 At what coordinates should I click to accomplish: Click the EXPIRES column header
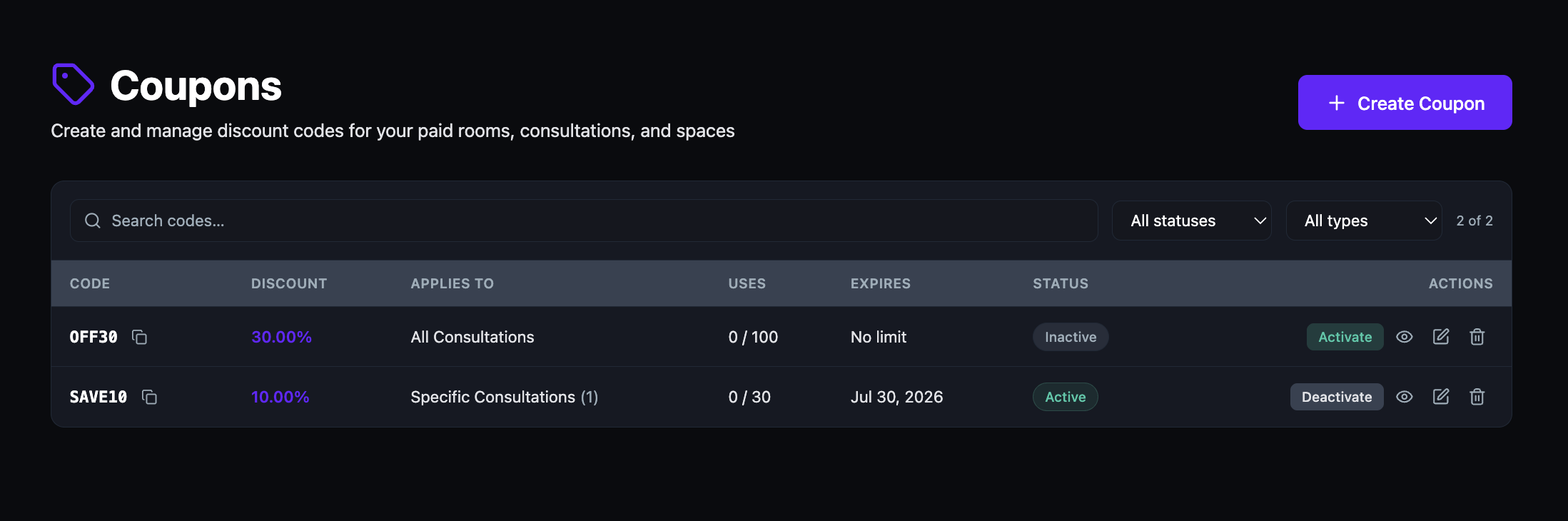[881, 283]
